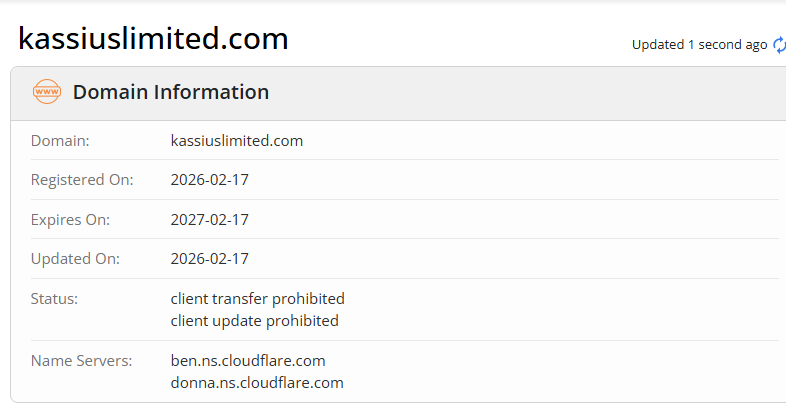
Task: Click the refresh icon beside Updated text
Action: [x=779, y=45]
